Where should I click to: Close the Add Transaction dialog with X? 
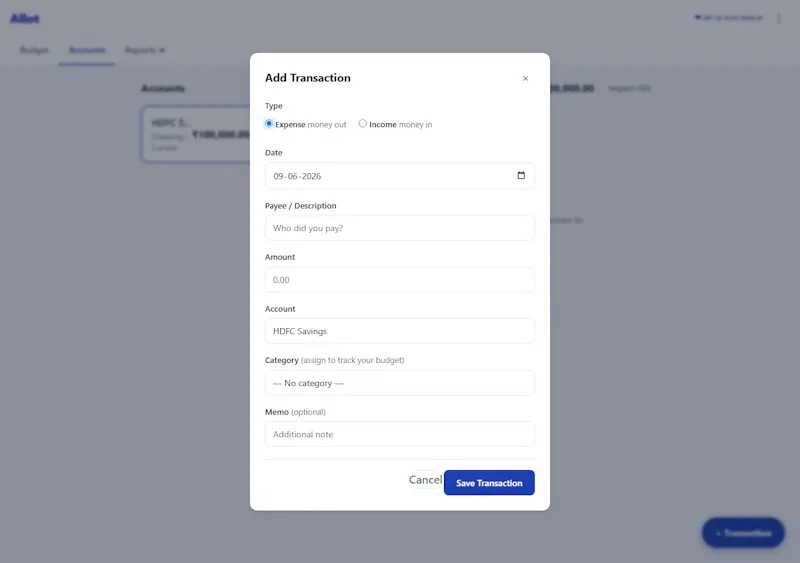(x=525, y=78)
